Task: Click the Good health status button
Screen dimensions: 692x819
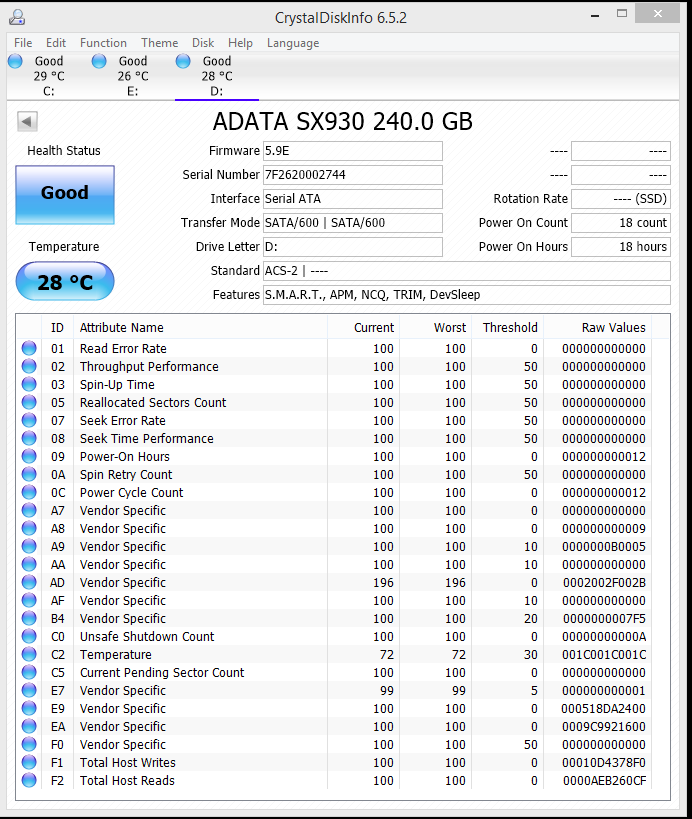Action: pos(65,195)
